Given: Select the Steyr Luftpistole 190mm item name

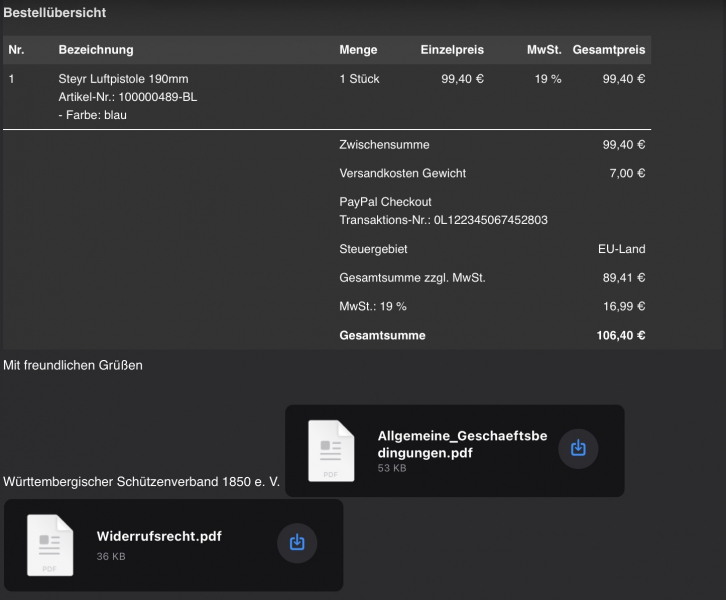Looking at the screenshot, I should click(x=123, y=79).
